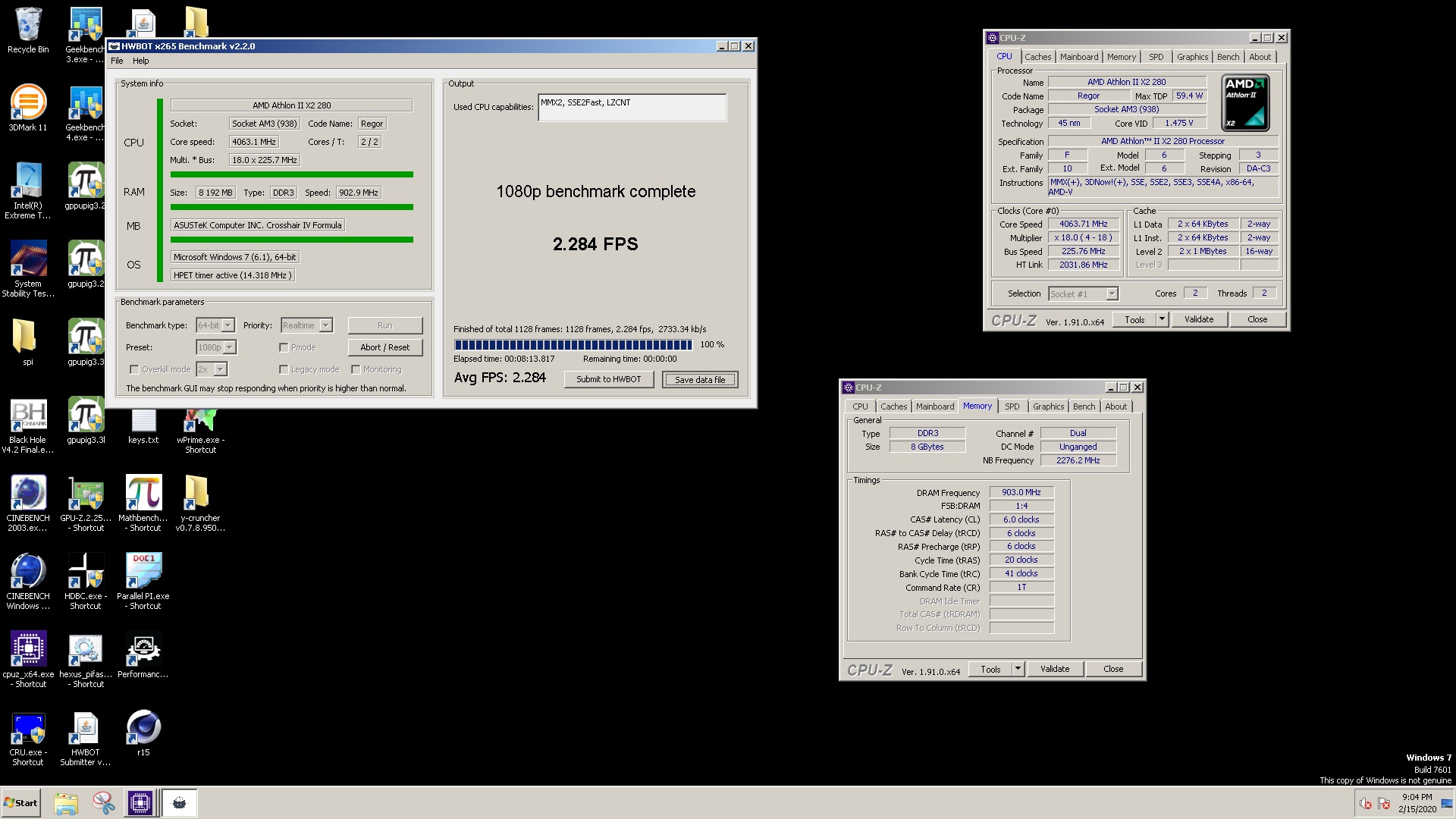This screenshot has width=1456, height=819.
Task: Open the Preset 1080p dropdown
Action: click(x=216, y=347)
